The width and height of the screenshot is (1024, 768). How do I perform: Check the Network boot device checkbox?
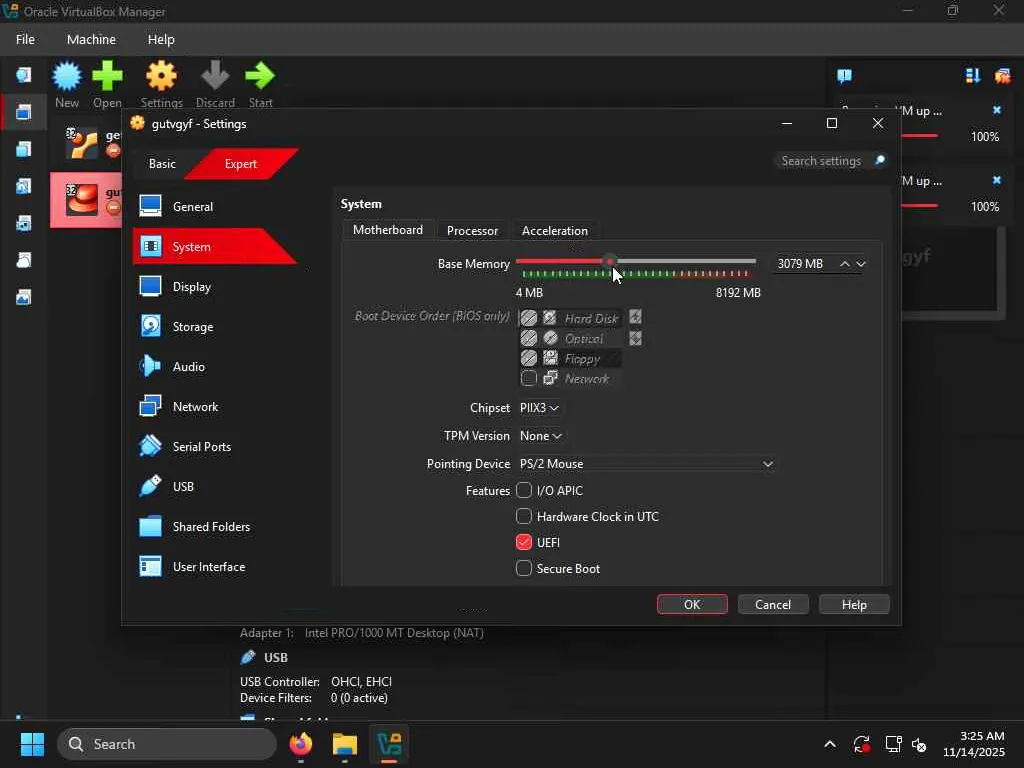(x=528, y=378)
